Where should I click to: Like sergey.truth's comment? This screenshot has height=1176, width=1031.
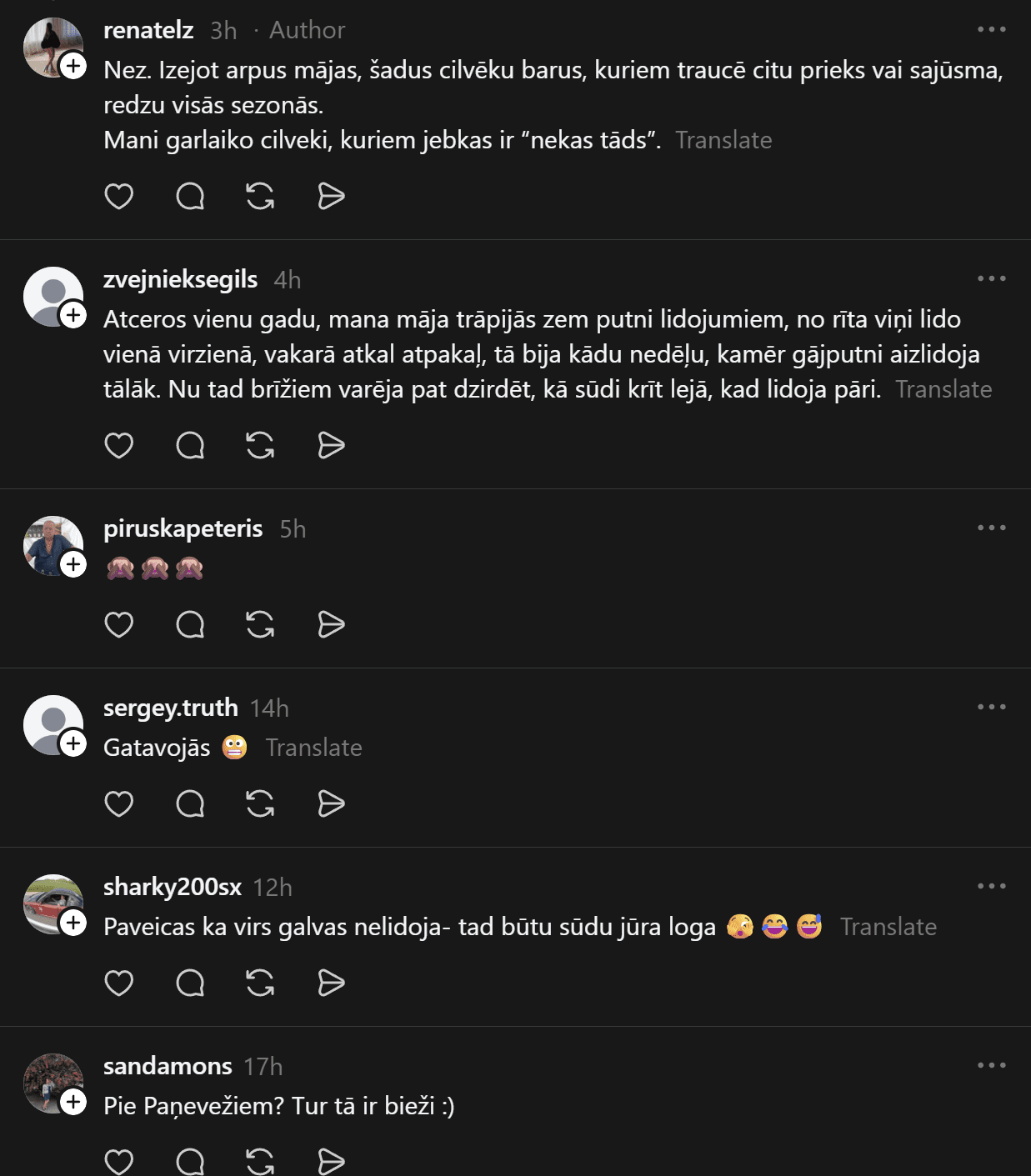click(118, 804)
